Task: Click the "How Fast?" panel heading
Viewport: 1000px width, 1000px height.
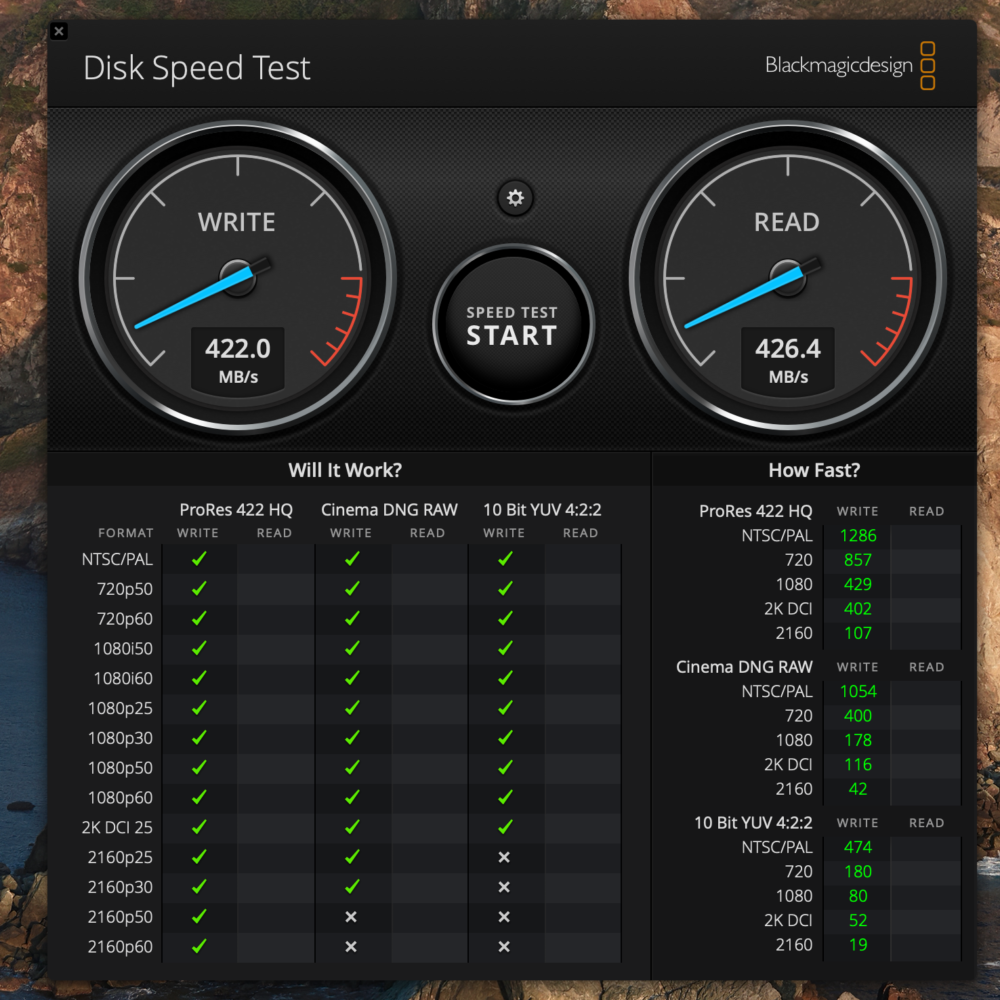Action: tap(814, 470)
